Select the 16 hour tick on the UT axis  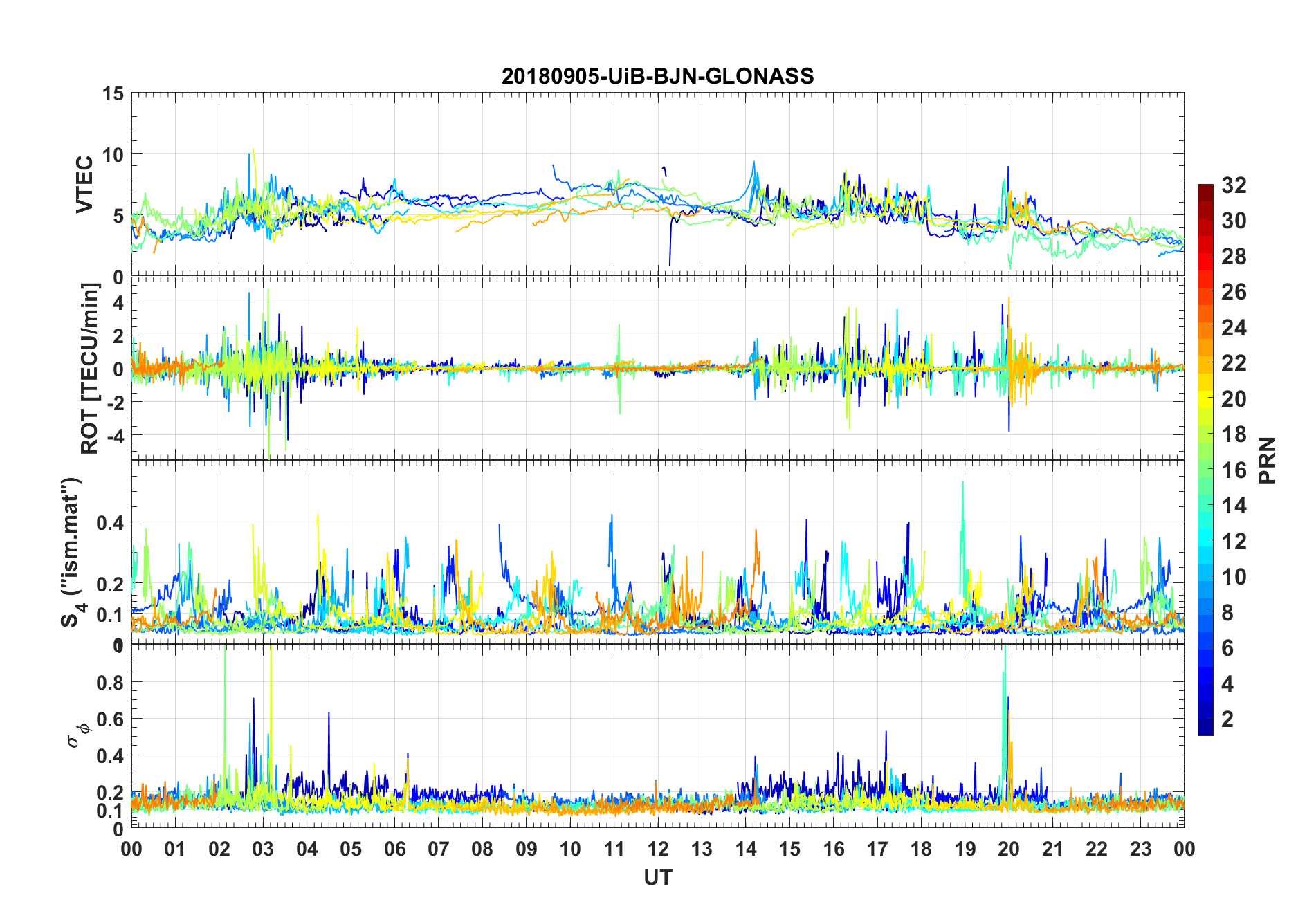coord(833,849)
